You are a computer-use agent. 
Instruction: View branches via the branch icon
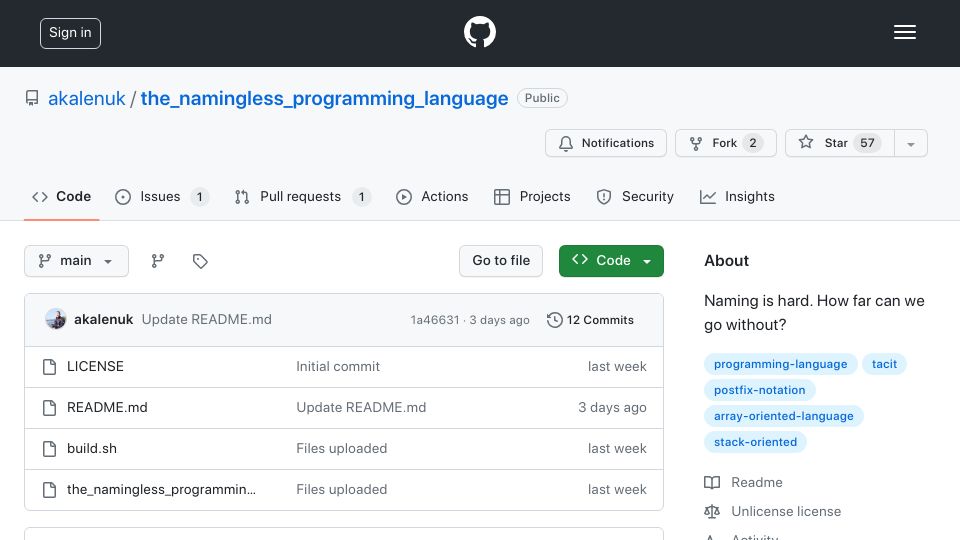click(x=158, y=261)
